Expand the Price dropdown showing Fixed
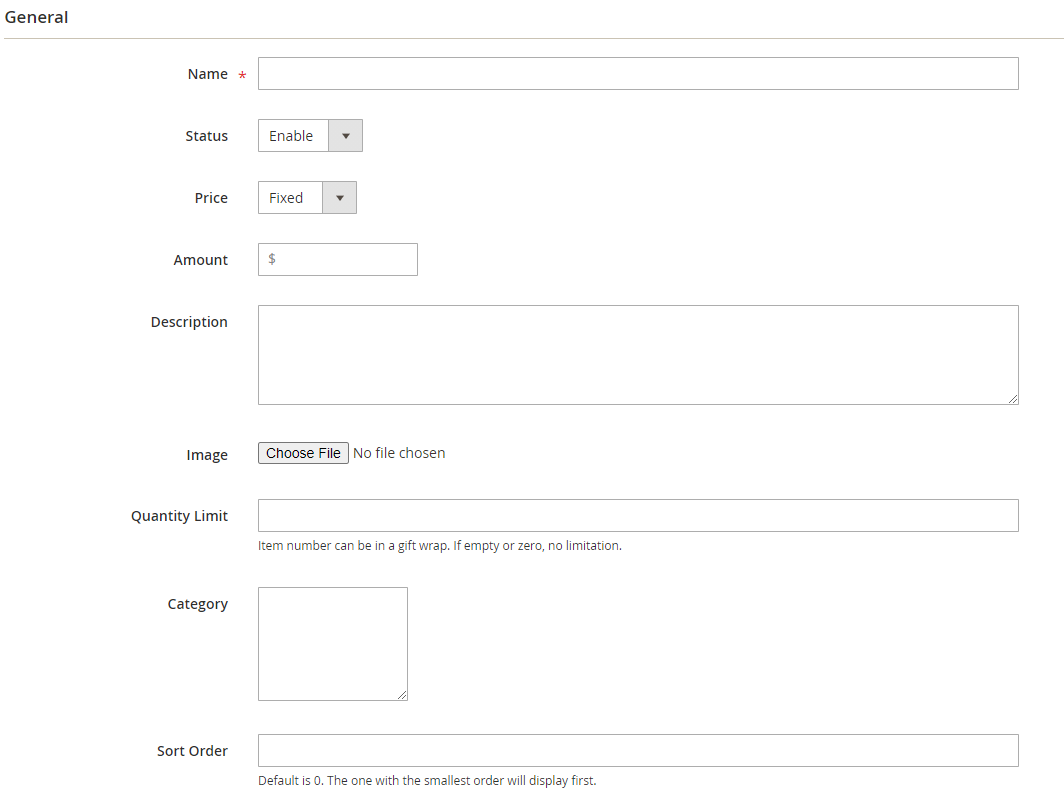This screenshot has height=807, width=1064. (307, 198)
